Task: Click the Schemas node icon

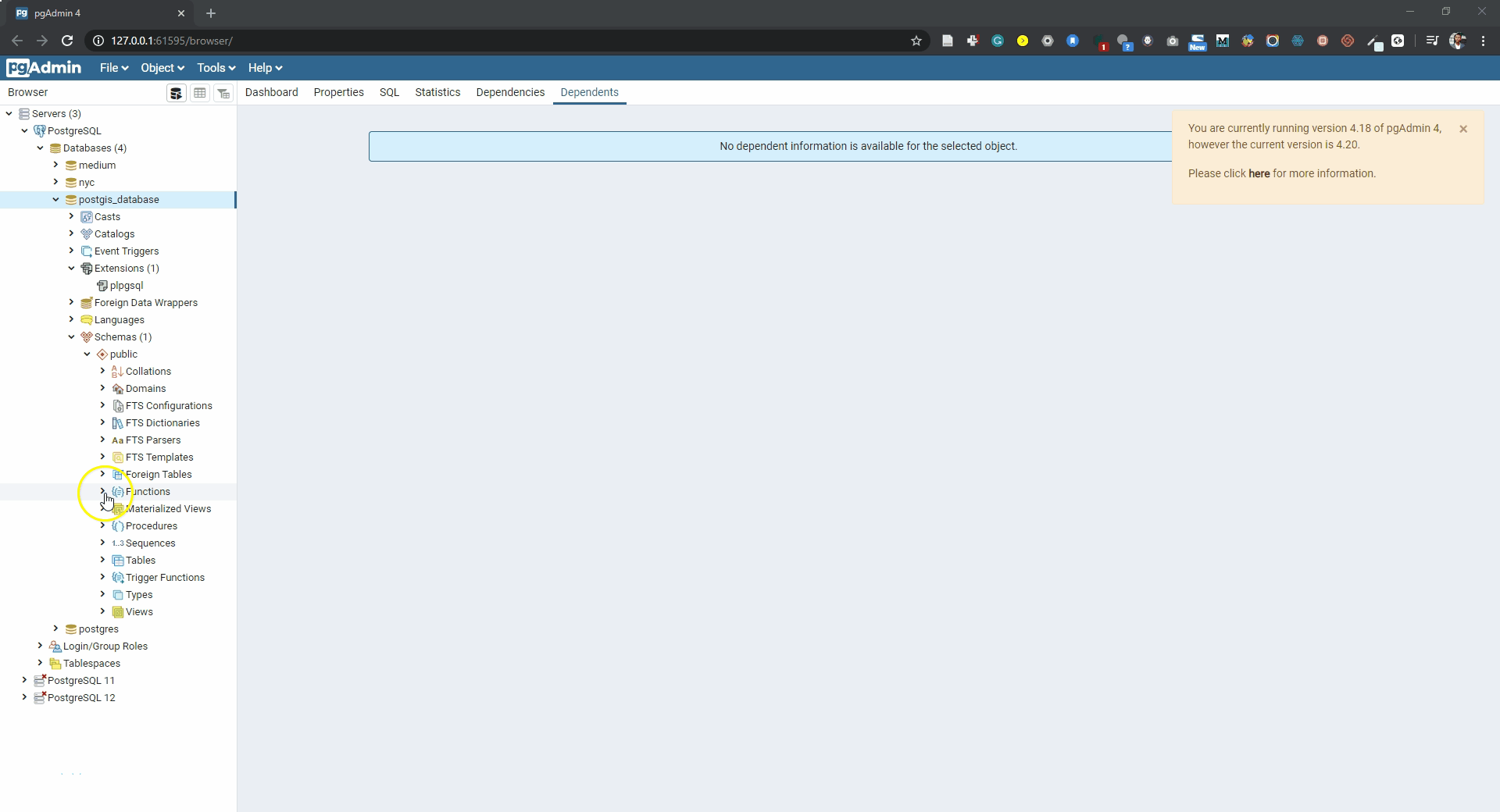Action: (87, 337)
